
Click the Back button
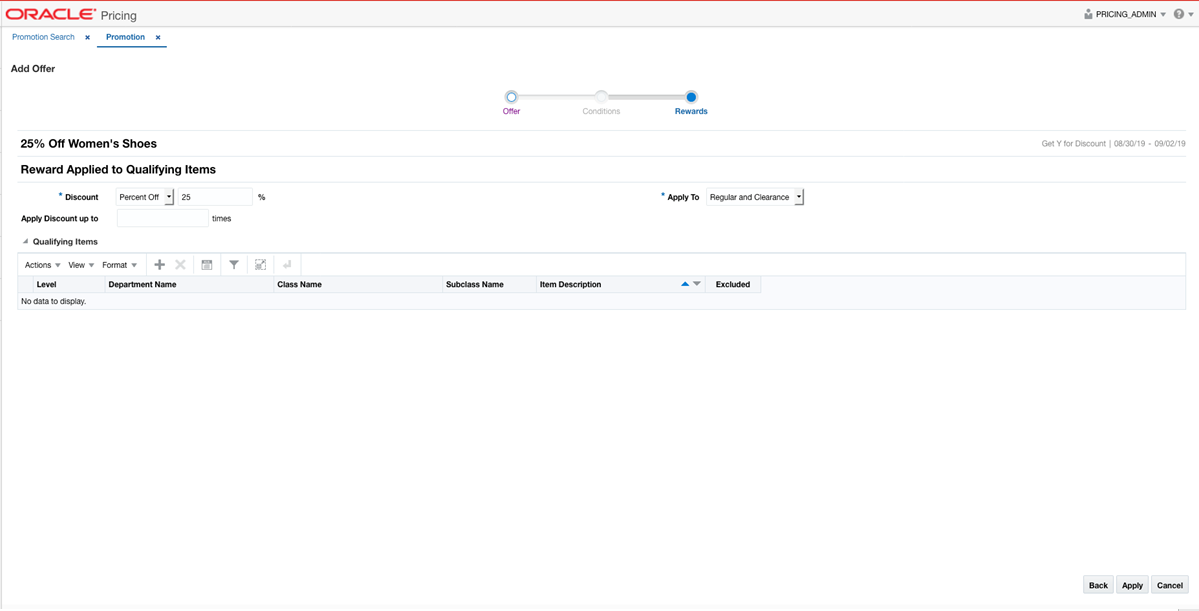coord(1098,585)
